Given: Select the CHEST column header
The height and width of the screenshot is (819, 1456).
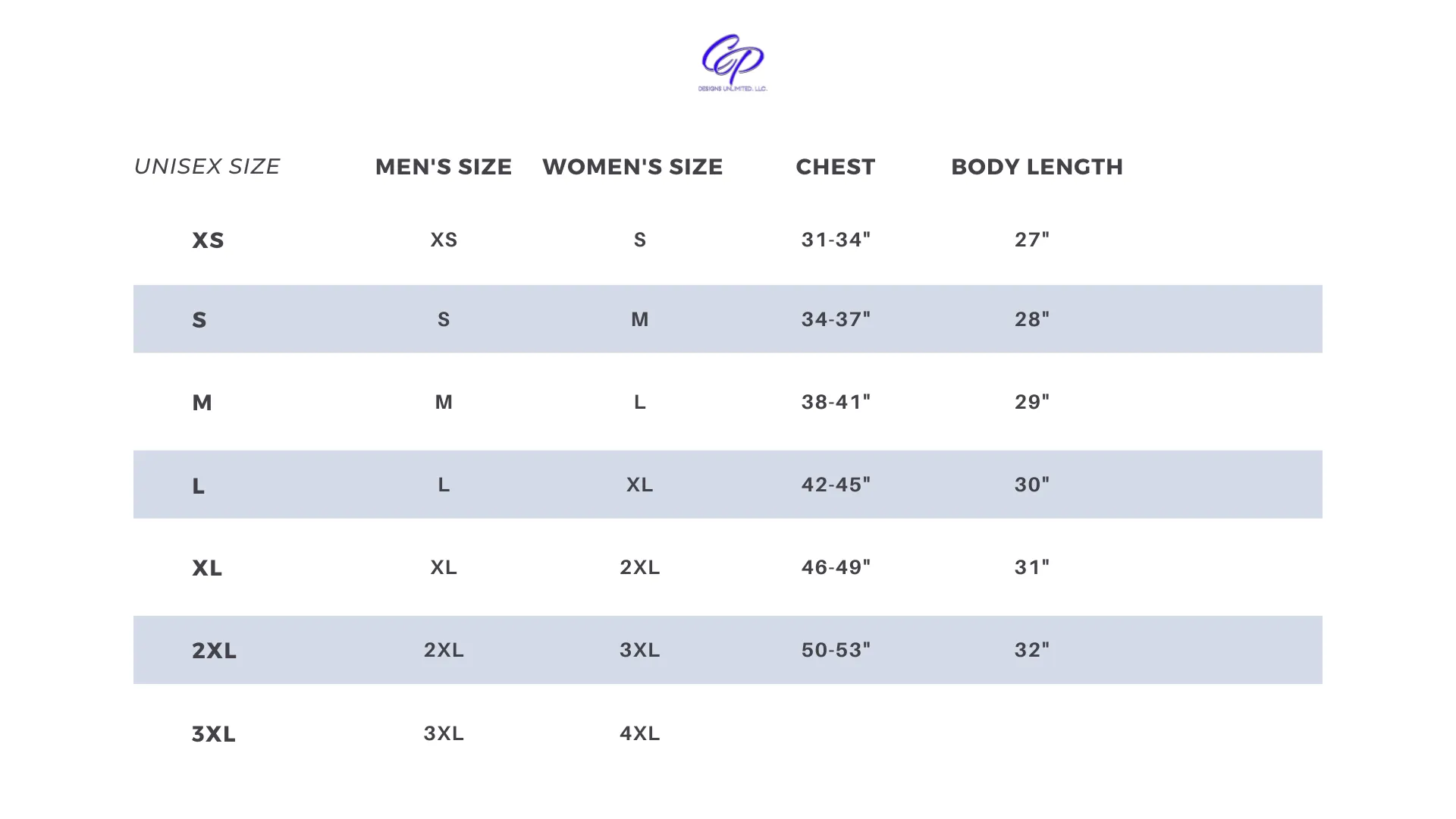Looking at the screenshot, I should coord(836,166).
